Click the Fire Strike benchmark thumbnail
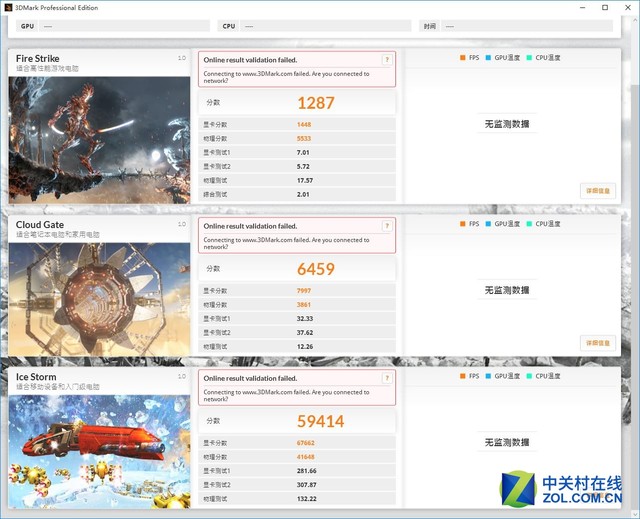 (x=99, y=140)
